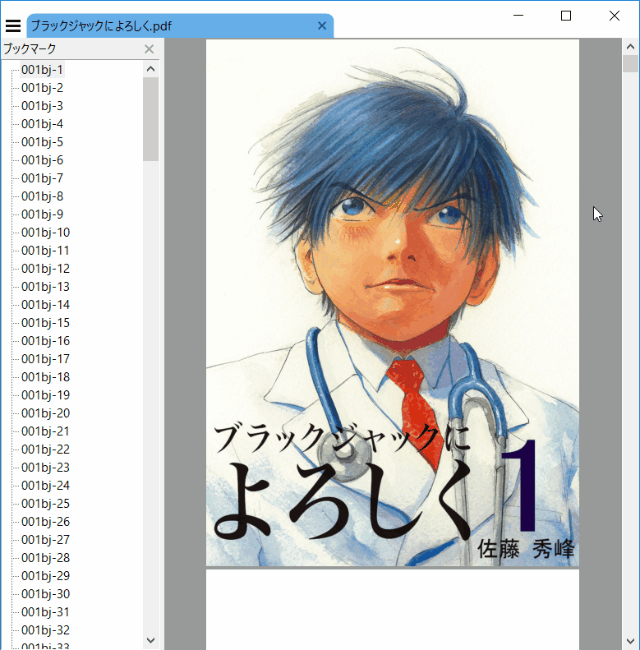
Task: Open bookmark 001bj-29
Action: coord(45,576)
